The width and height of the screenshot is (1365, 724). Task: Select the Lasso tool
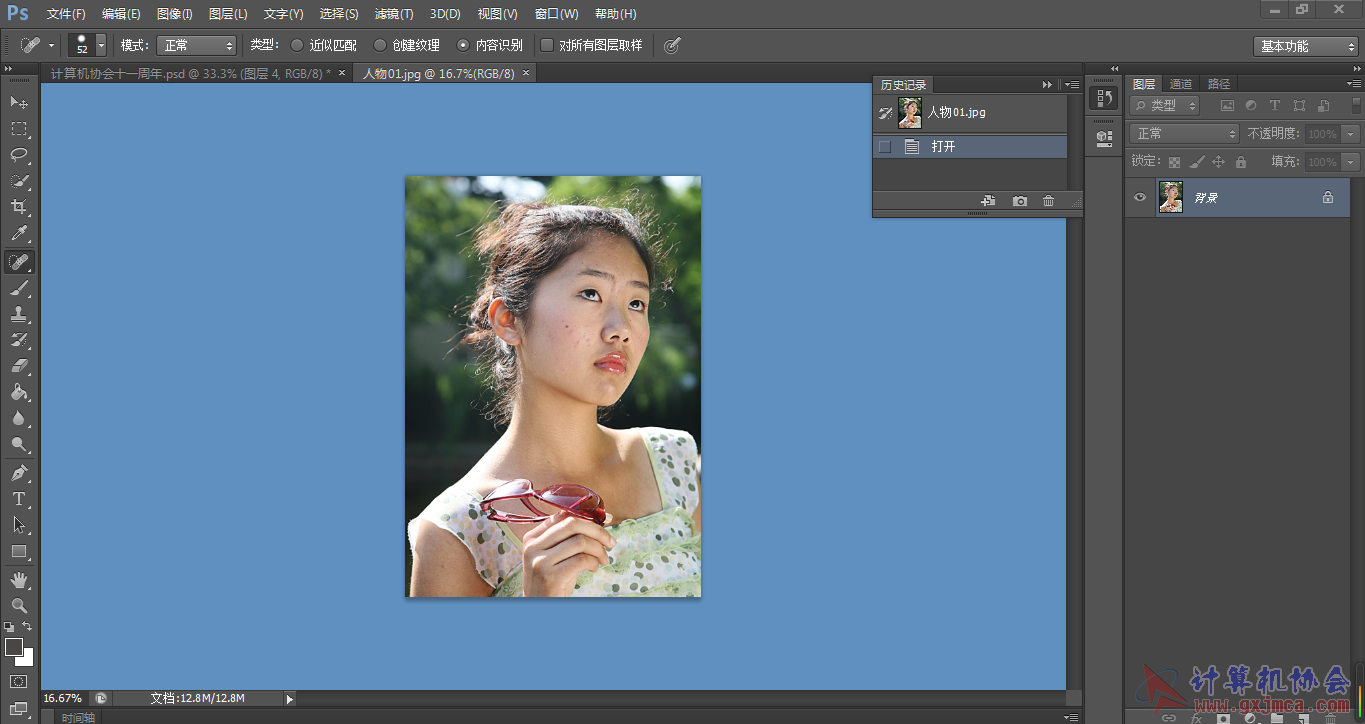point(19,155)
